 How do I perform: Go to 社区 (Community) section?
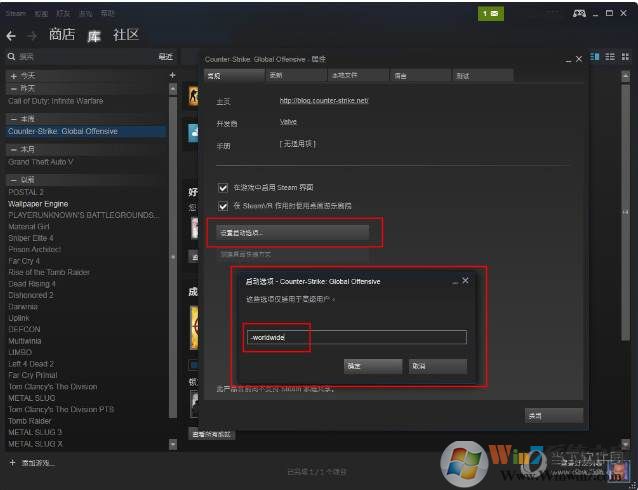pos(126,35)
